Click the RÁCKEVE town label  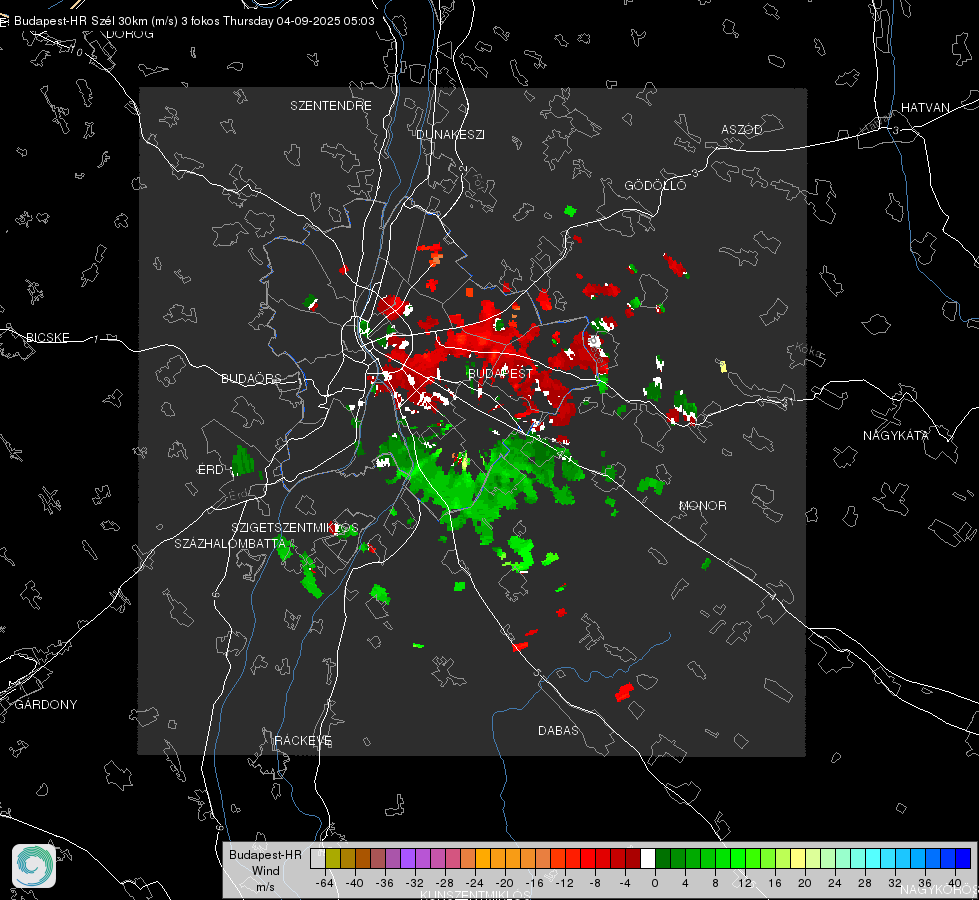coord(303,741)
